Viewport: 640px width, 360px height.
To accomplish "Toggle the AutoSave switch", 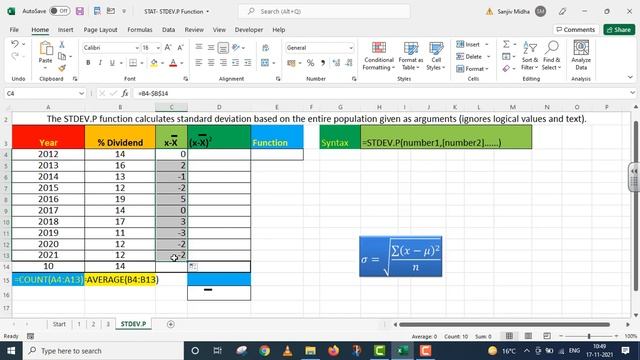I will (x=60, y=11).
